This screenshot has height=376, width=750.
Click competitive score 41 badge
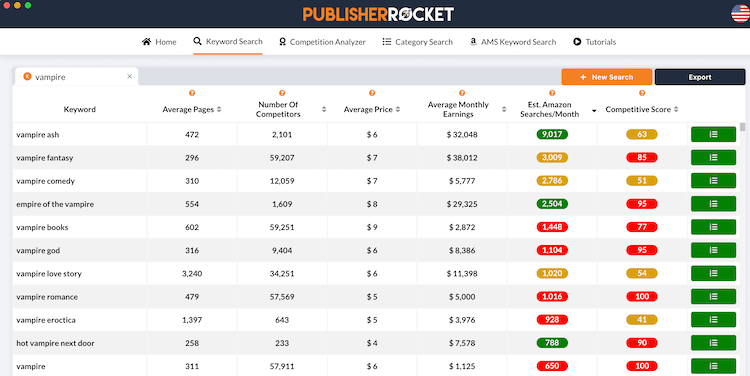642,320
